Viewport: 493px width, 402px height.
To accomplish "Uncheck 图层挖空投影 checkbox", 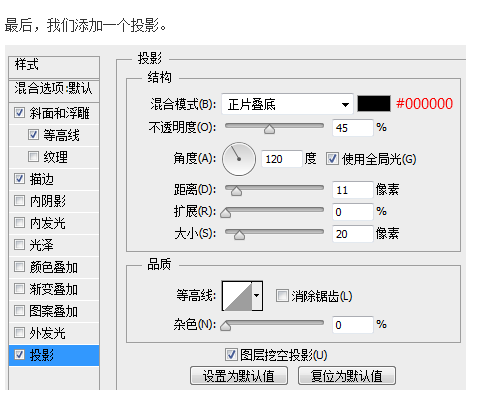I will pyautogui.click(x=231, y=355).
